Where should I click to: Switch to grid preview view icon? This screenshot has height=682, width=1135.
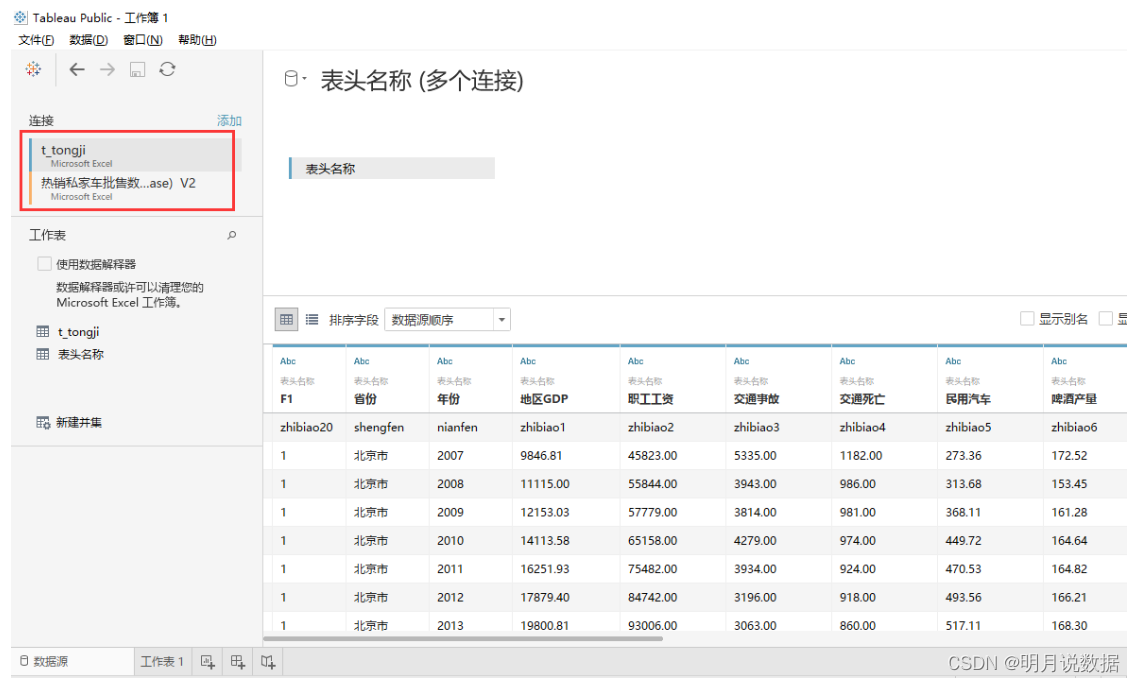287,319
